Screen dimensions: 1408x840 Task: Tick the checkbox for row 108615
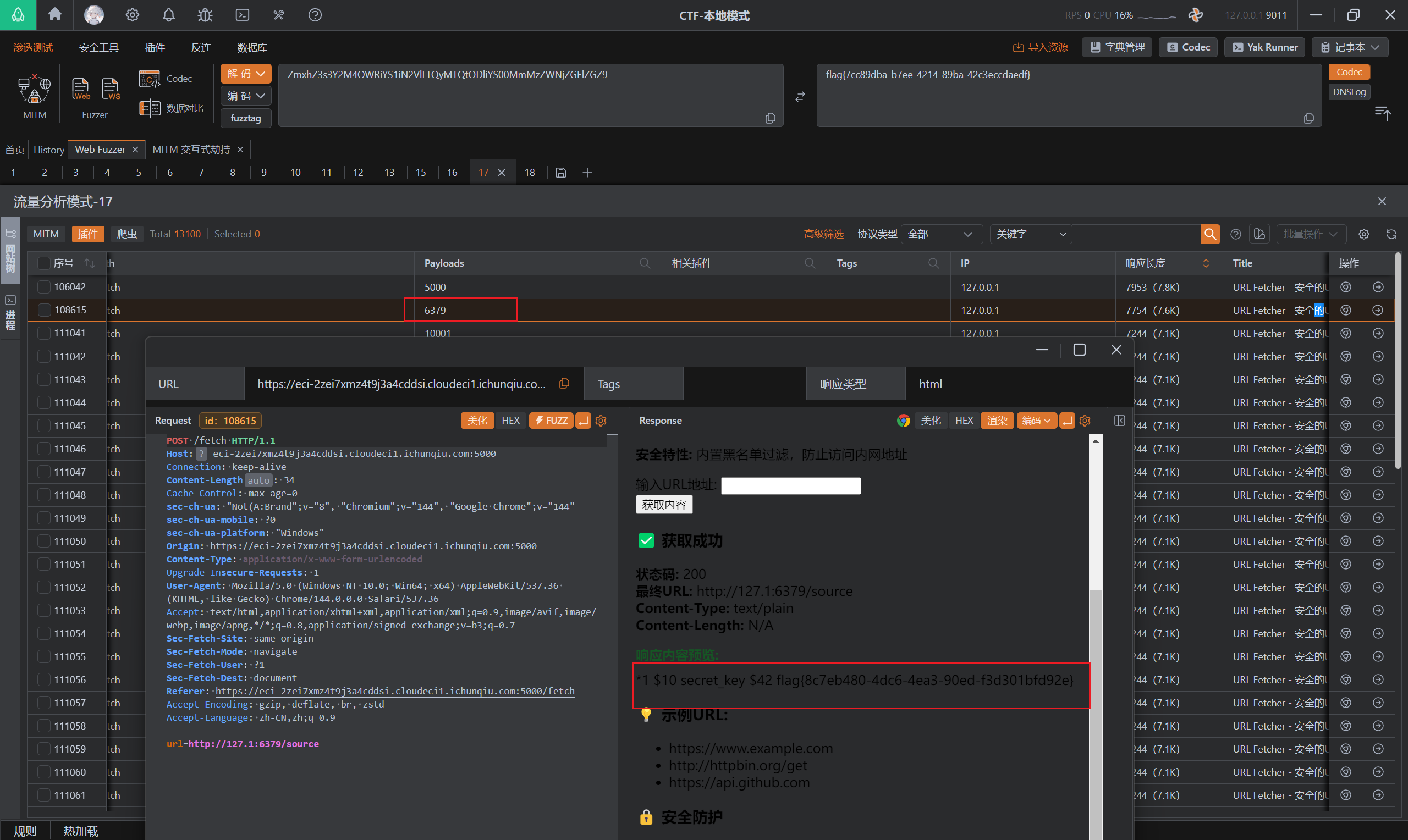tap(43, 310)
